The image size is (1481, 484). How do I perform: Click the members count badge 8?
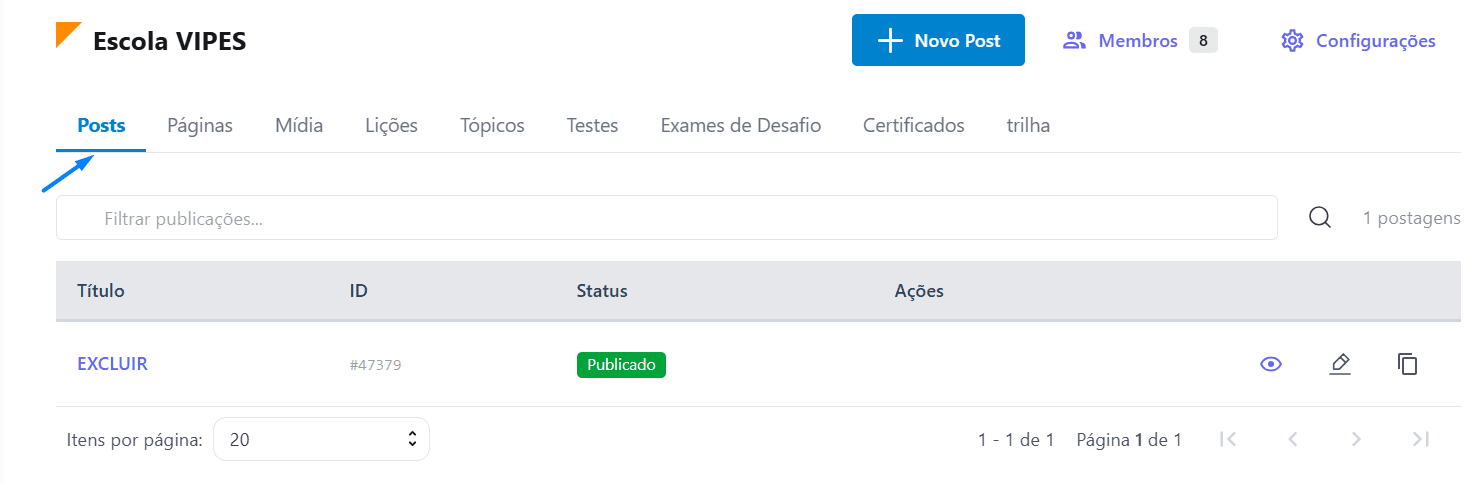1203,41
